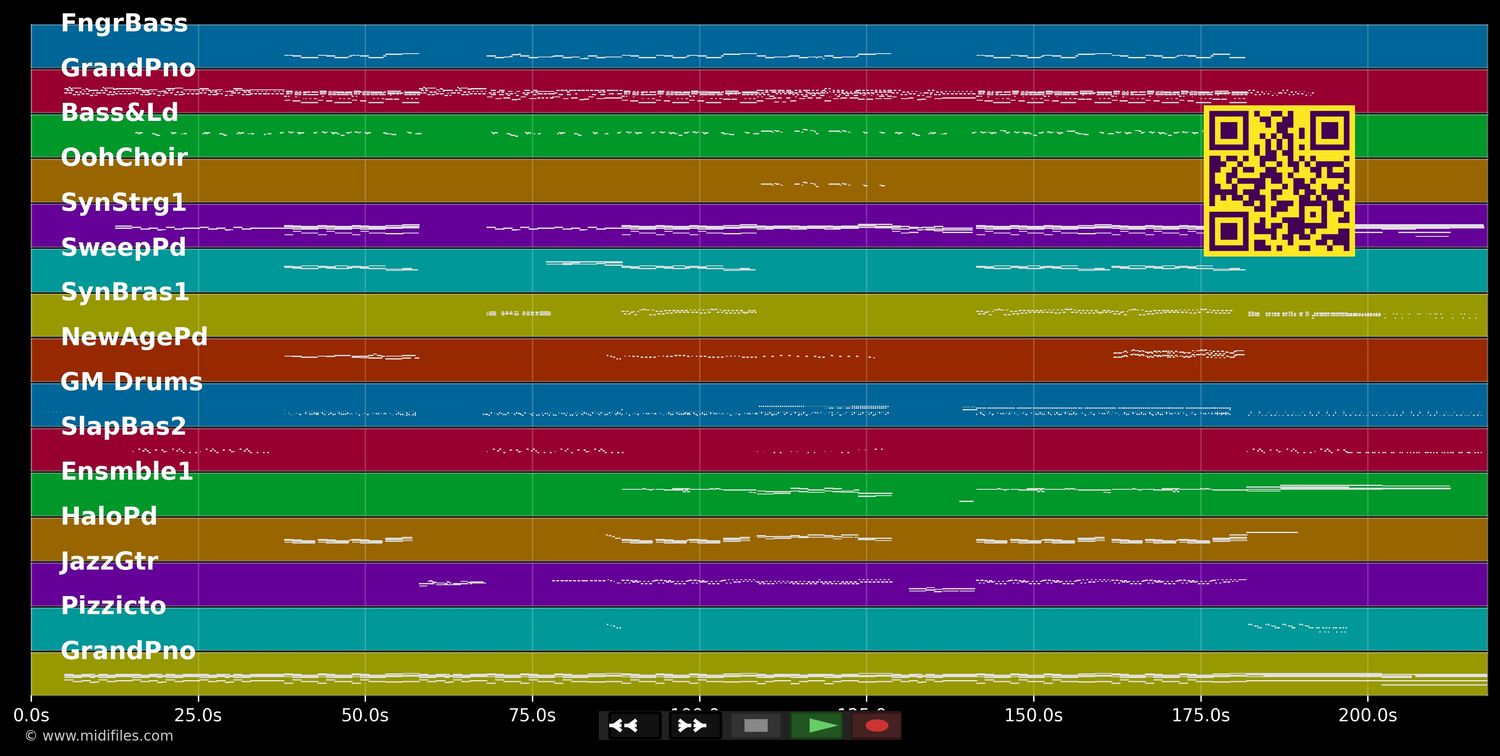Click the SynStrg1 track label
Image resolution: width=1500 pixels, height=756 pixels.
[x=124, y=203]
